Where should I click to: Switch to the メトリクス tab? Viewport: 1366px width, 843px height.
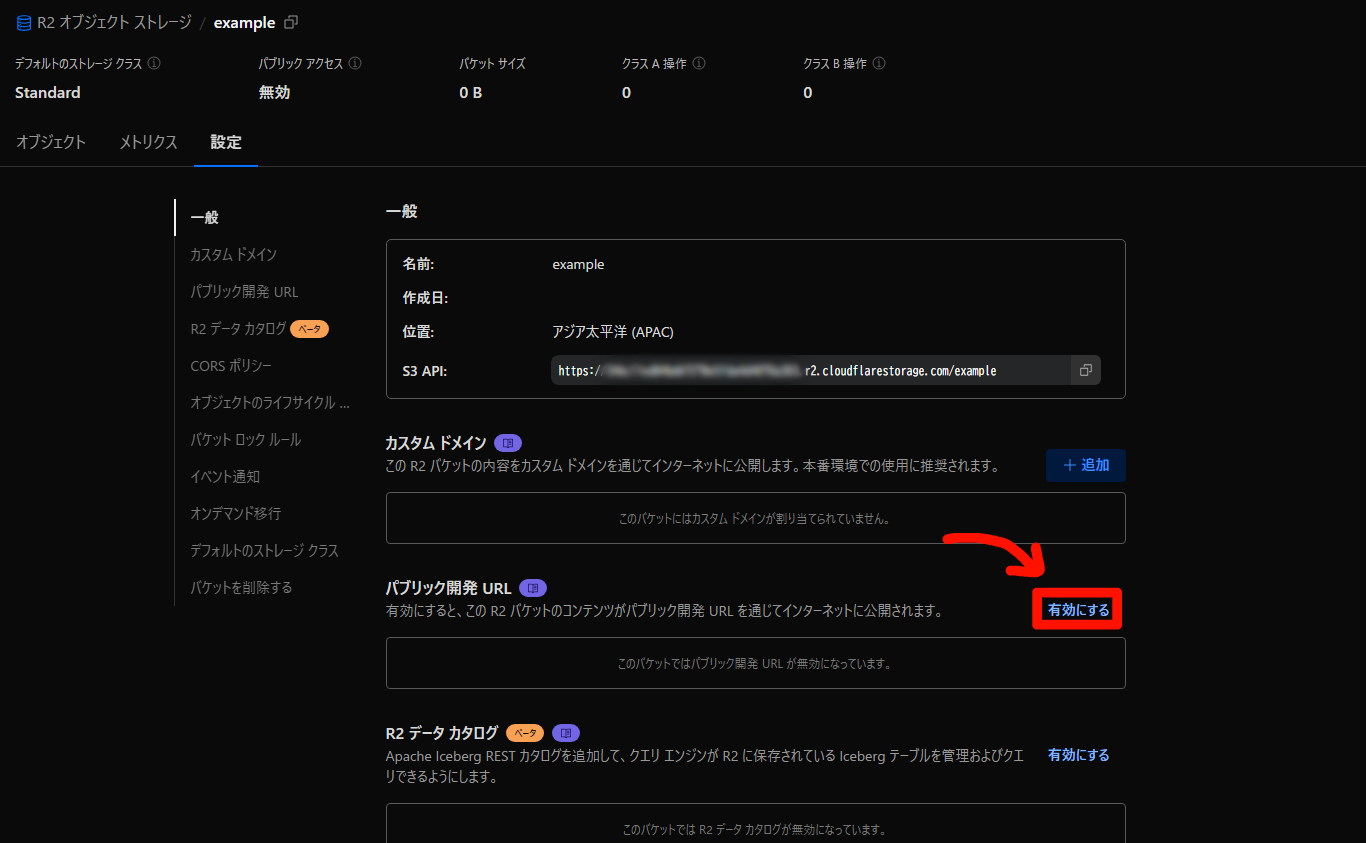(148, 142)
